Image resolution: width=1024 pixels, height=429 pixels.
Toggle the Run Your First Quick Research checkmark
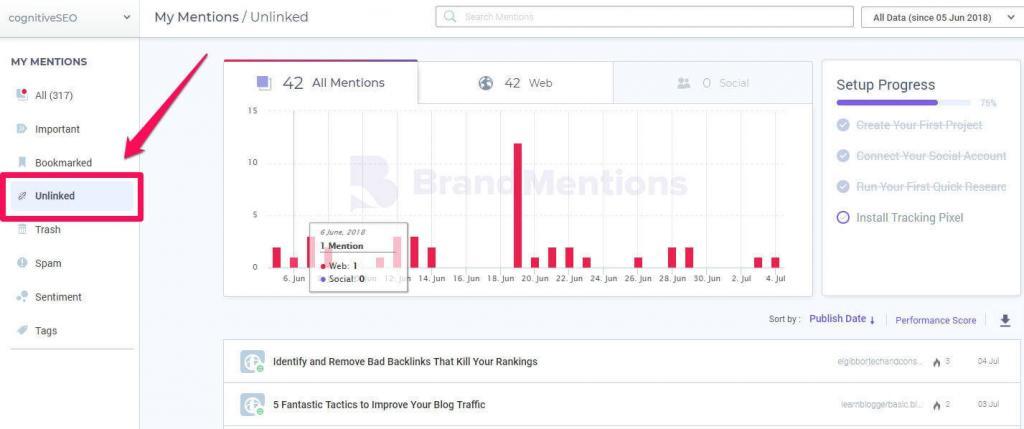pos(843,187)
